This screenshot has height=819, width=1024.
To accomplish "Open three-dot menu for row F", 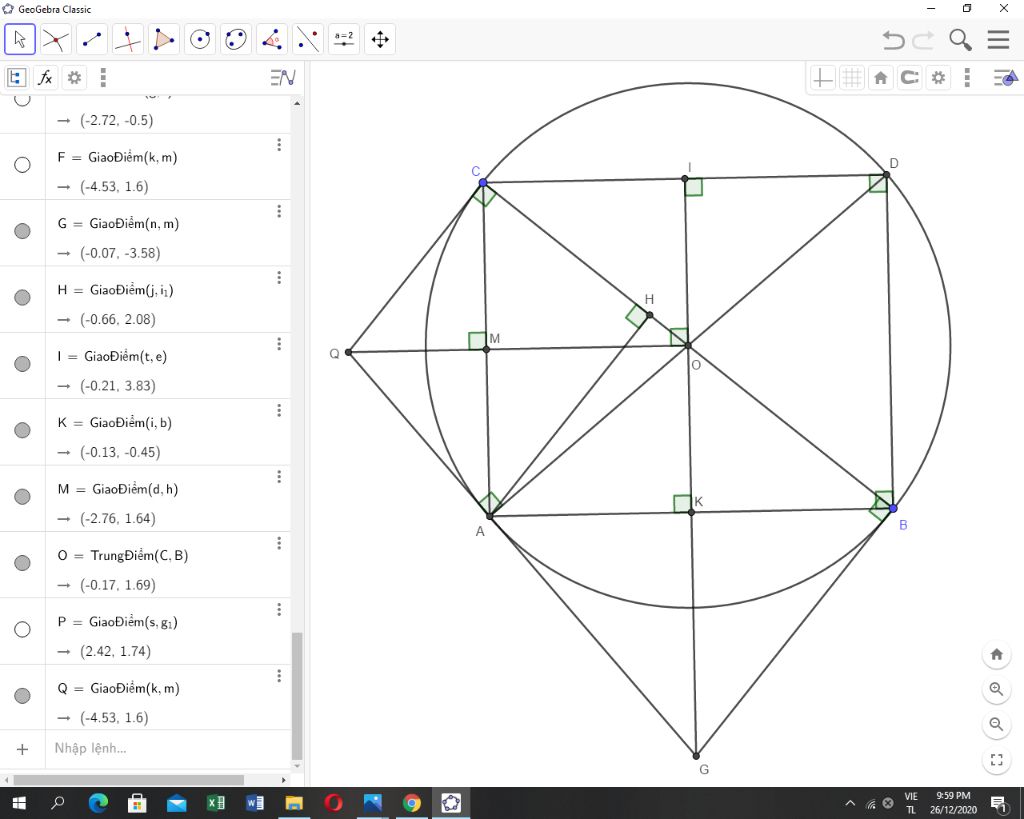I will tap(279, 145).
